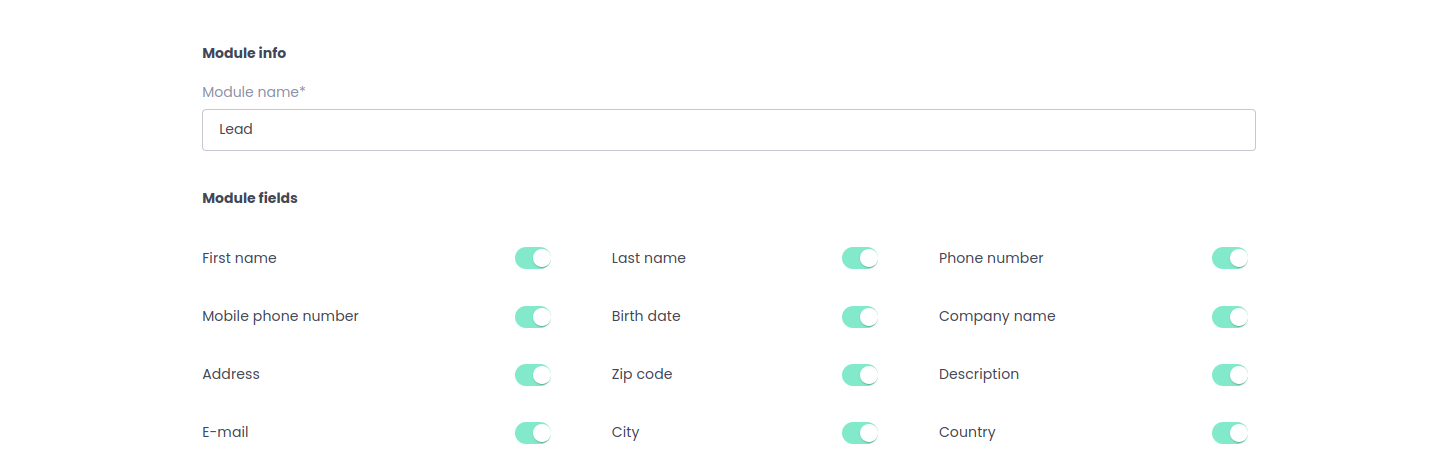Viewport: 1448px width, 468px height.
Task: Click the Module name input field
Action: point(728,130)
